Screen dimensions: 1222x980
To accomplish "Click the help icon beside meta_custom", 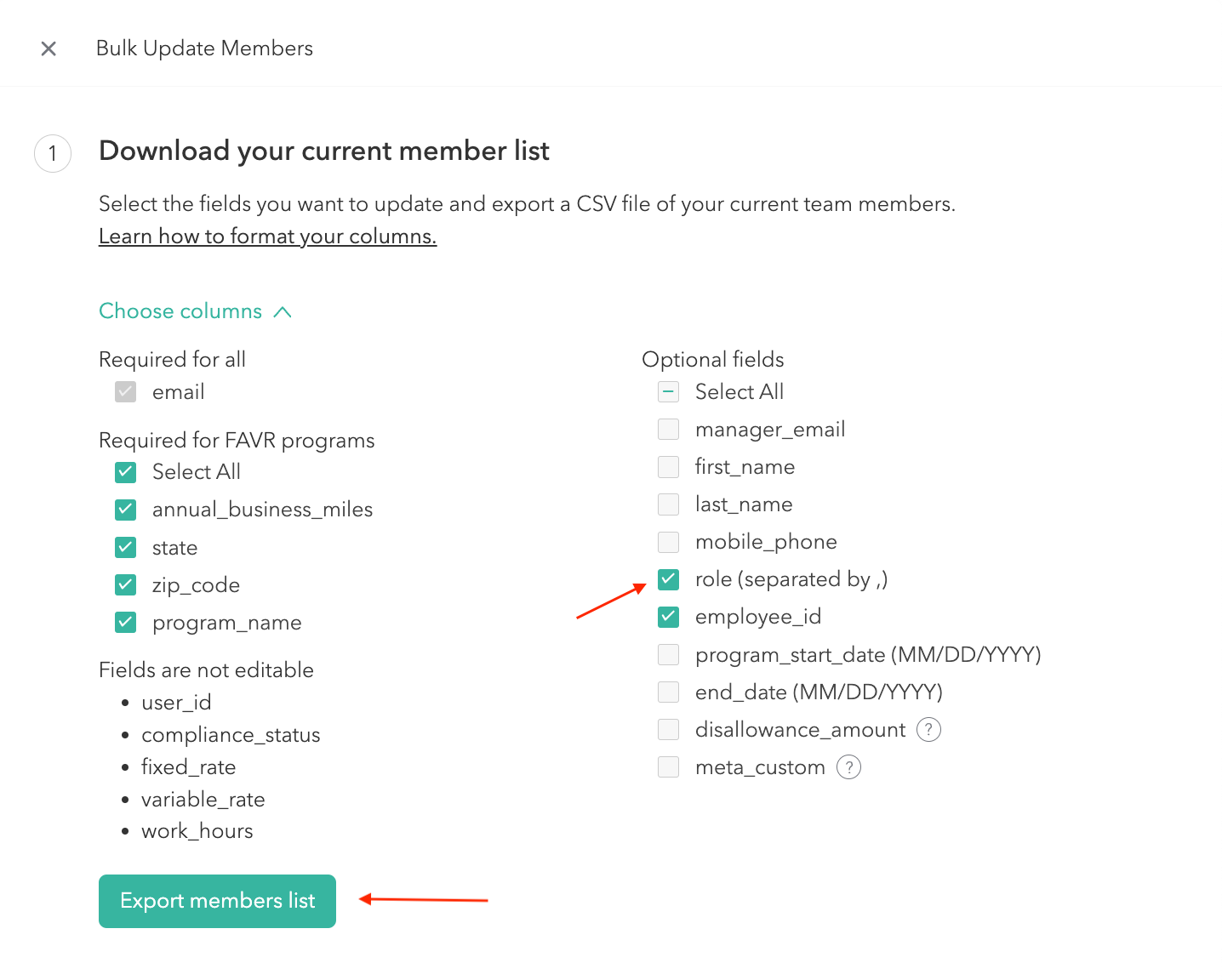I will [x=848, y=767].
